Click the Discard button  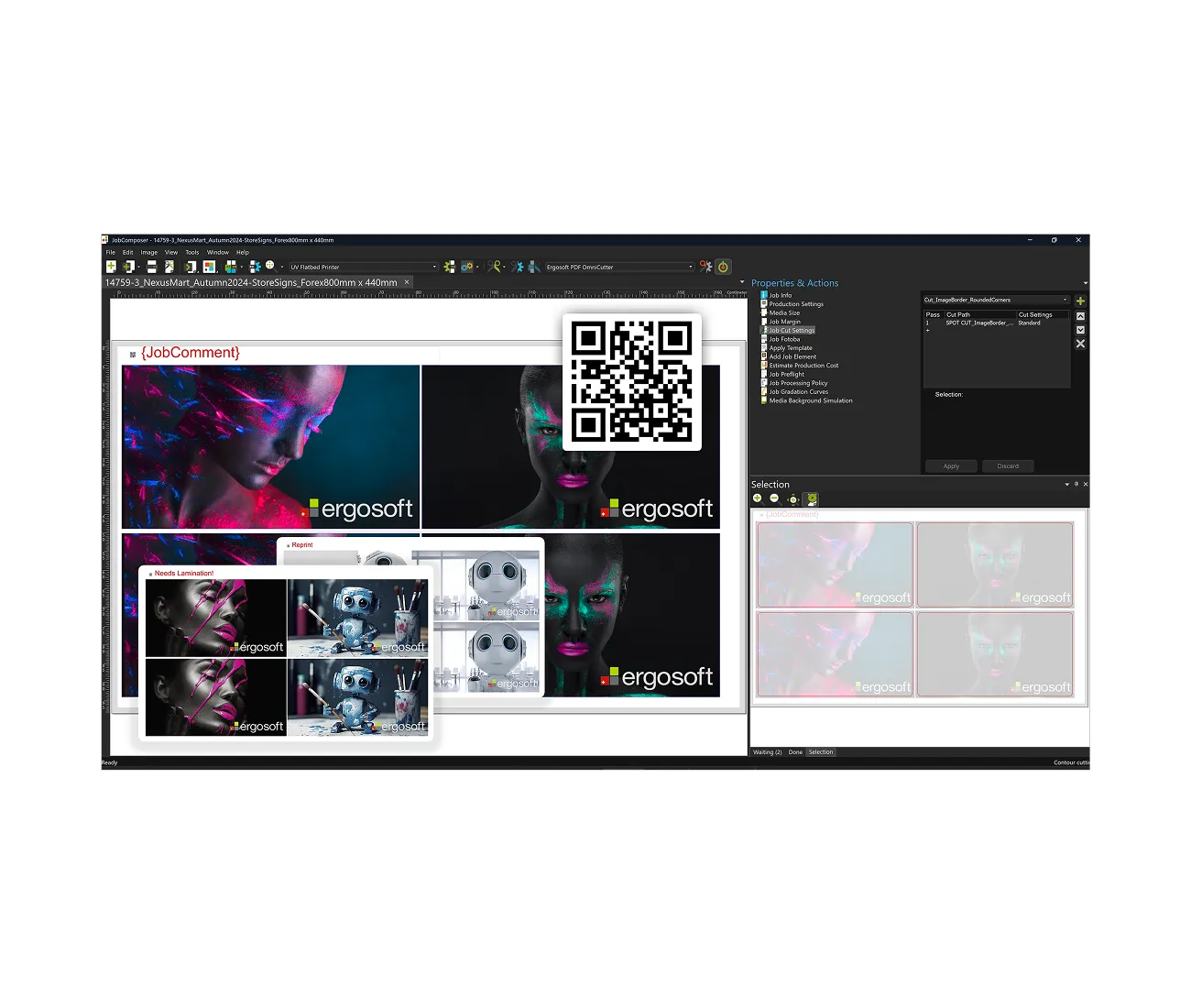[1008, 466]
